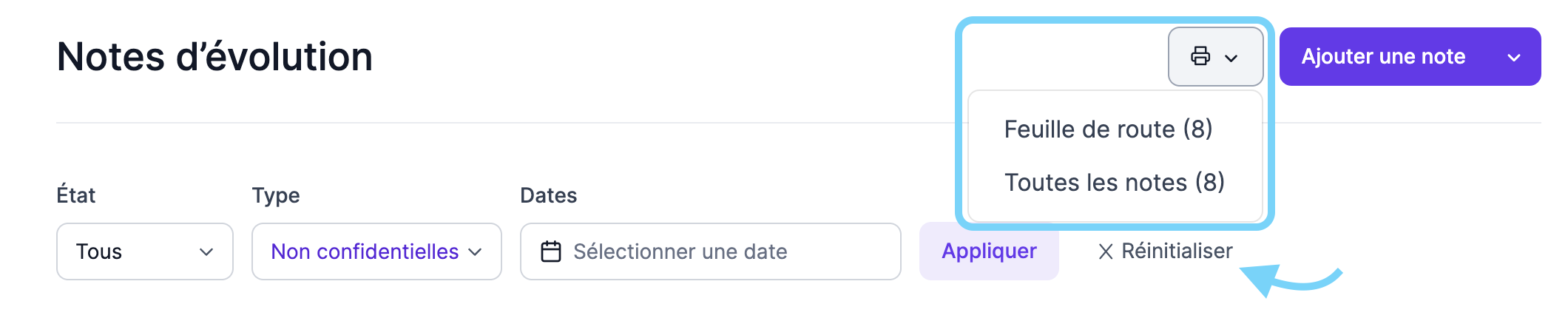Click the X icon beside Réinitialiser
The width and height of the screenshot is (1568, 321).
point(1106,252)
